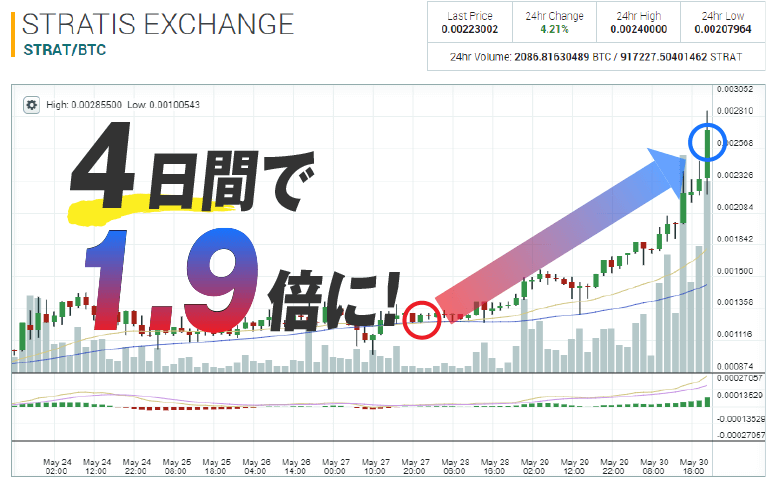Click the 24hr Low value 0.00207964
This screenshot has width=780, height=477.
tap(723, 29)
